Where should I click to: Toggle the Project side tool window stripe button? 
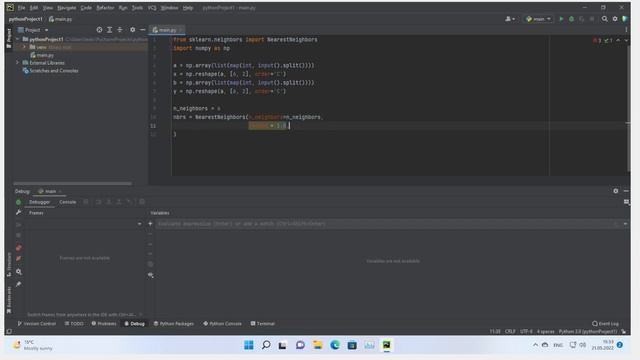point(9,39)
